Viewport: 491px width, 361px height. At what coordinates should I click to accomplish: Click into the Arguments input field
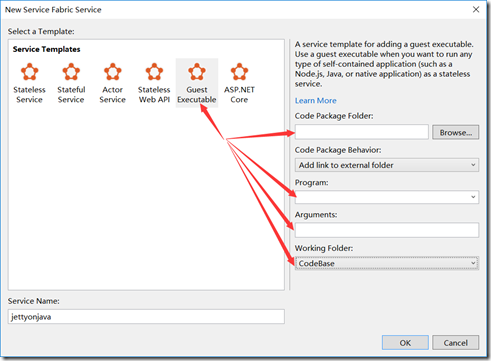pyautogui.click(x=387, y=230)
